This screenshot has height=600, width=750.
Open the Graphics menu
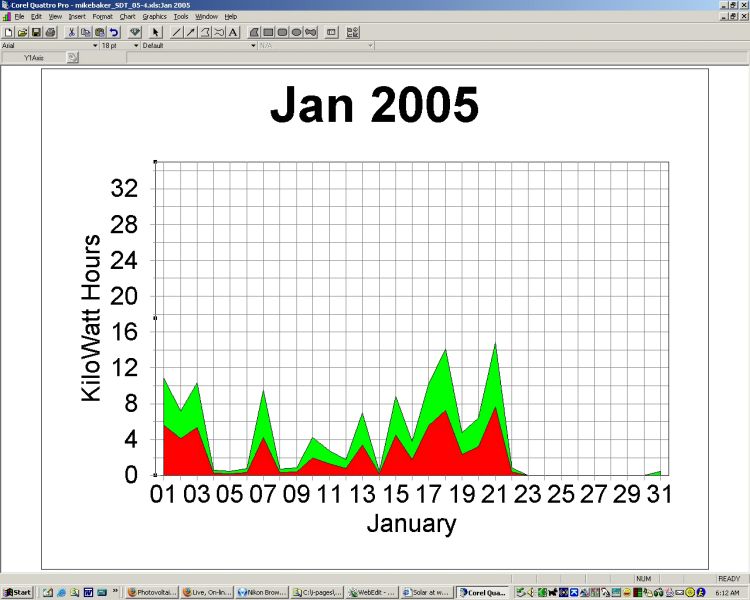click(x=154, y=17)
